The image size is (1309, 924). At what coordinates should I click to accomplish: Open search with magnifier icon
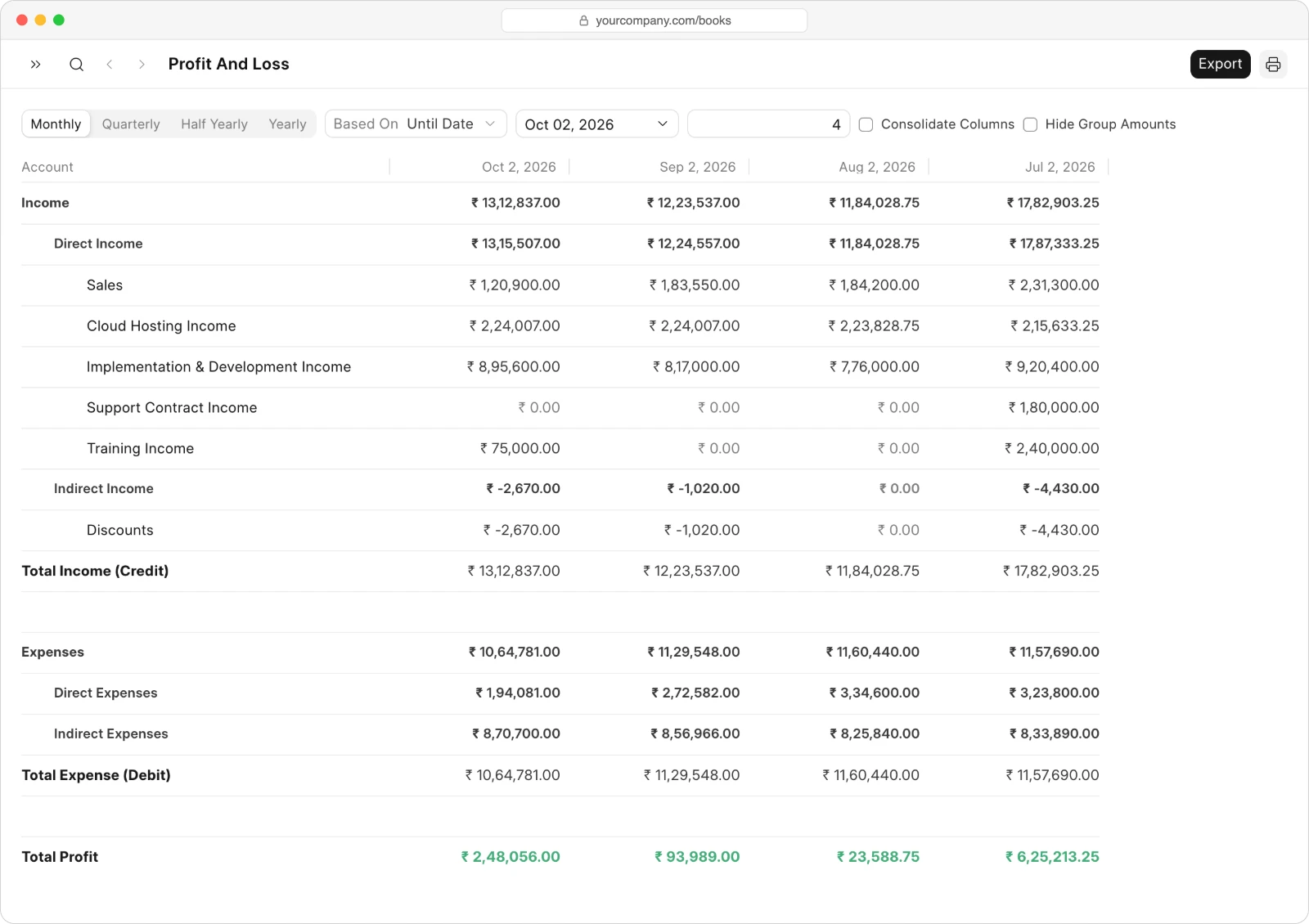click(76, 65)
